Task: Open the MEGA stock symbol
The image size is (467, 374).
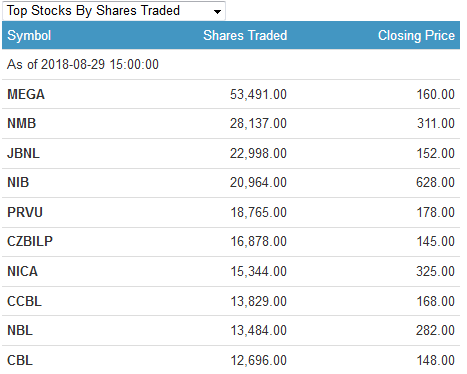Action: pos(26,94)
